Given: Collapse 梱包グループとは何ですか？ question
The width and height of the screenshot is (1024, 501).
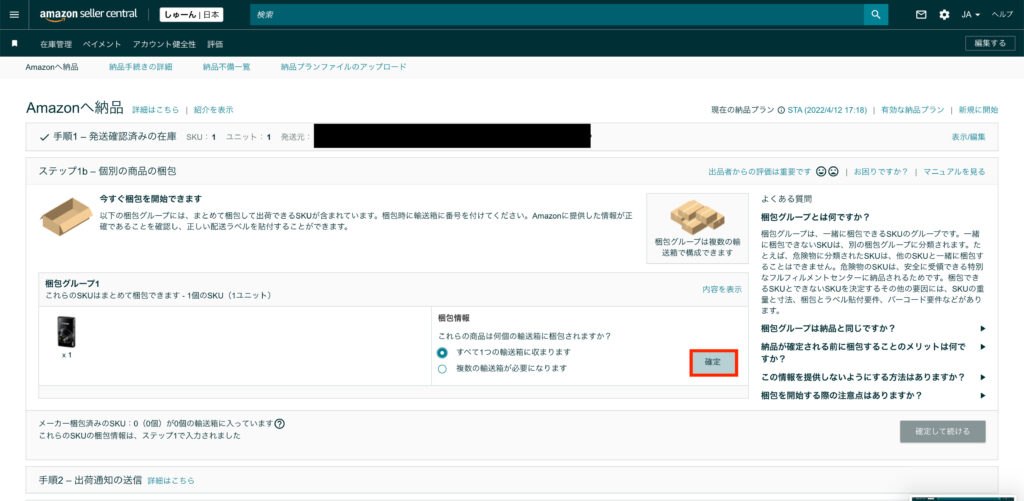Looking at the screenshot, I should 816,217.
